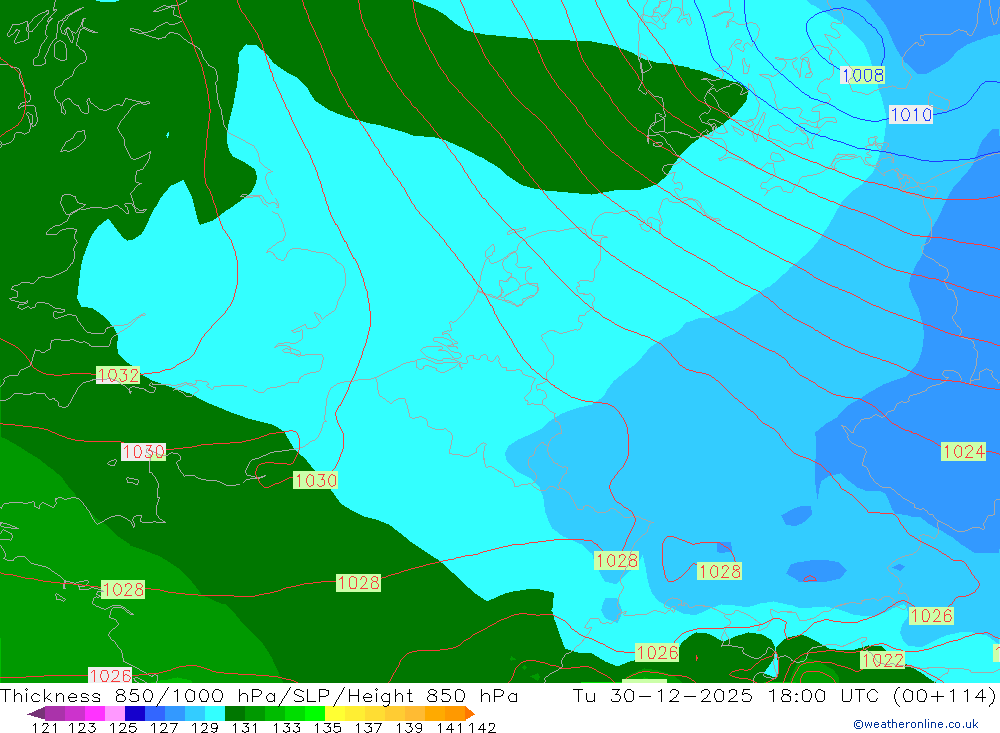
Task: Pick the cyan legend swatch
Action: pyautogui.click(x=215, y=713)
